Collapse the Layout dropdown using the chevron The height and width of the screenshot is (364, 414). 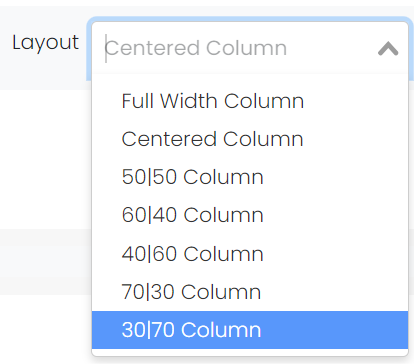coord(388,49)
